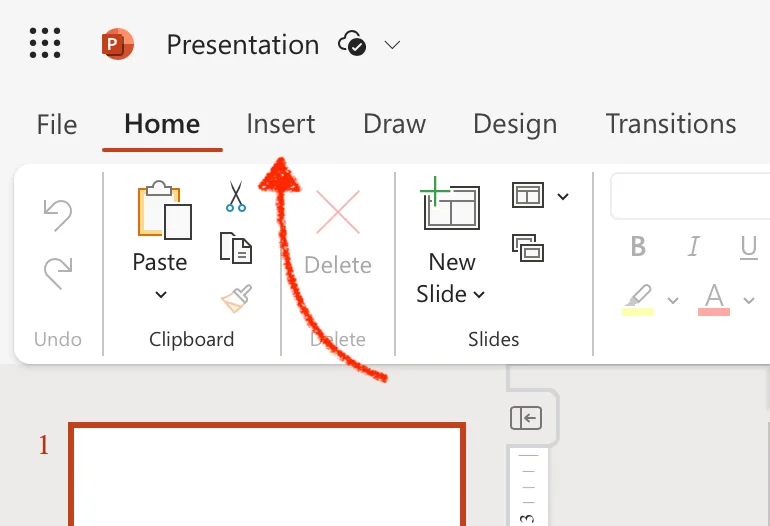Image resolution: width=770 pixels, height=526 pixels.
Task: Expand the Layout dropdown chevron
Action: tap(563, 196)
